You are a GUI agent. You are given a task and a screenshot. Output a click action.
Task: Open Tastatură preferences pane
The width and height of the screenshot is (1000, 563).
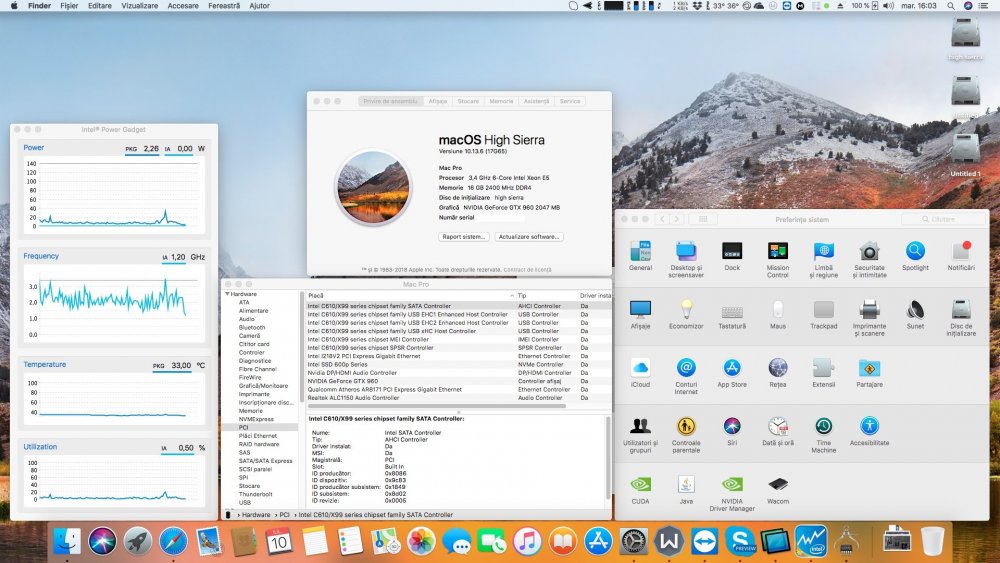point(732,314)
